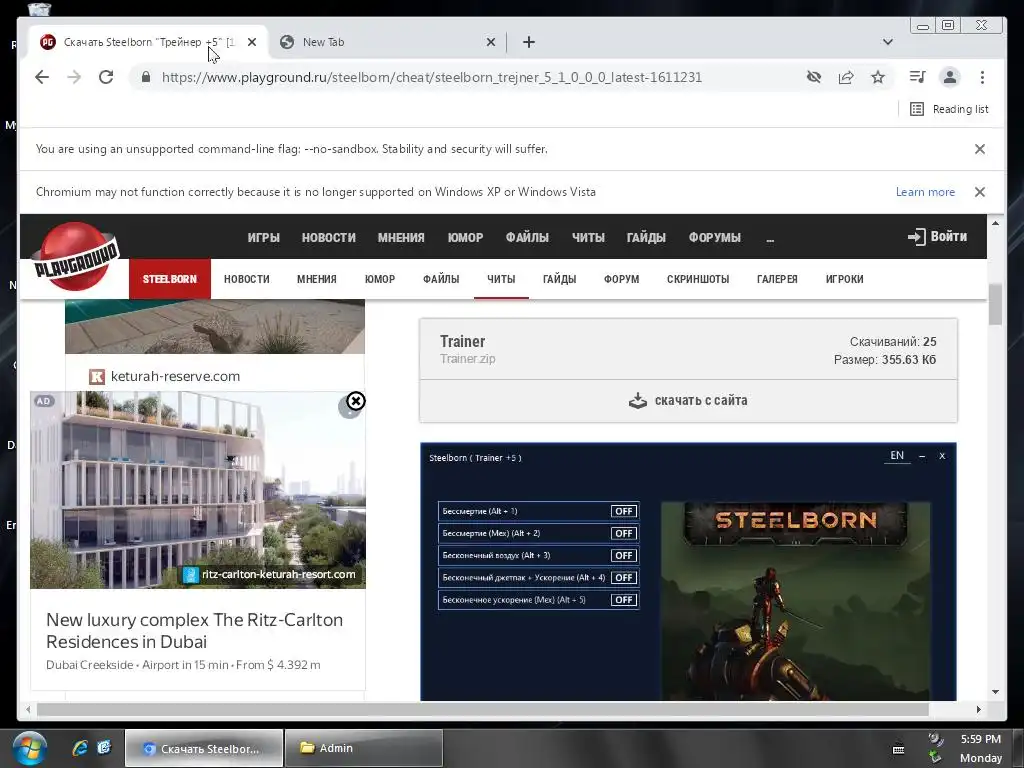
Task: Click the padlock site info icon
Action: coord(146,77)
